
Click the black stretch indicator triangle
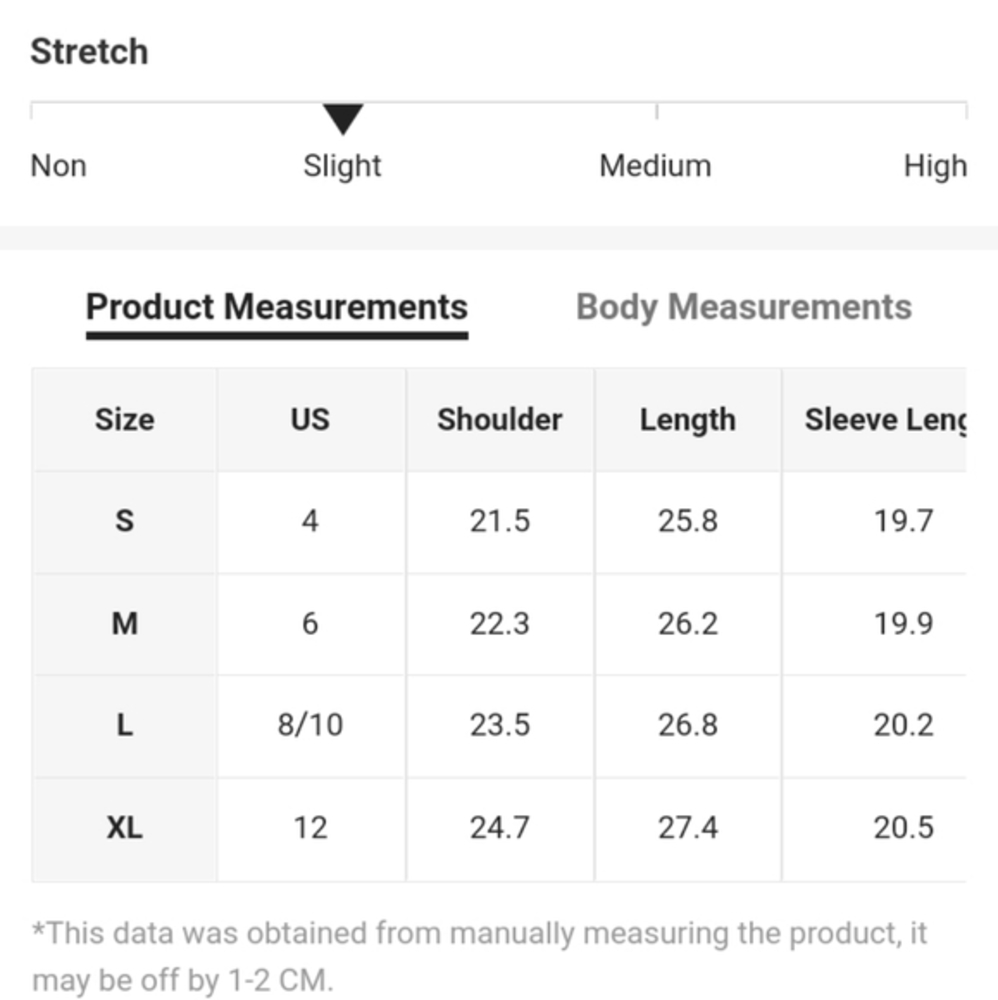point(343,119)
